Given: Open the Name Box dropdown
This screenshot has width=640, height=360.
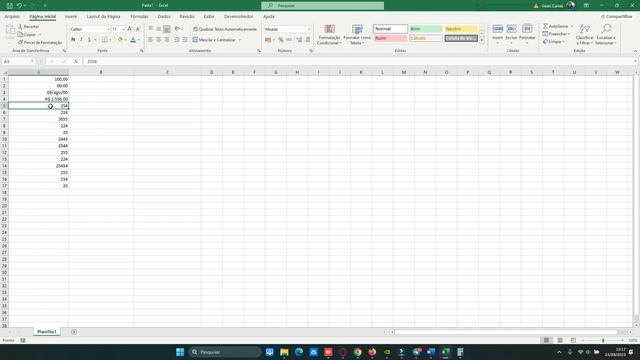Looking at the screenshot, I should pyautogui.click(x=32, y=61).
